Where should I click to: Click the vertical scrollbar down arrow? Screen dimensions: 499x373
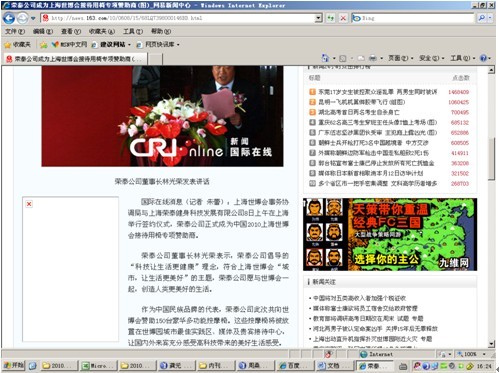coord(491,343)
